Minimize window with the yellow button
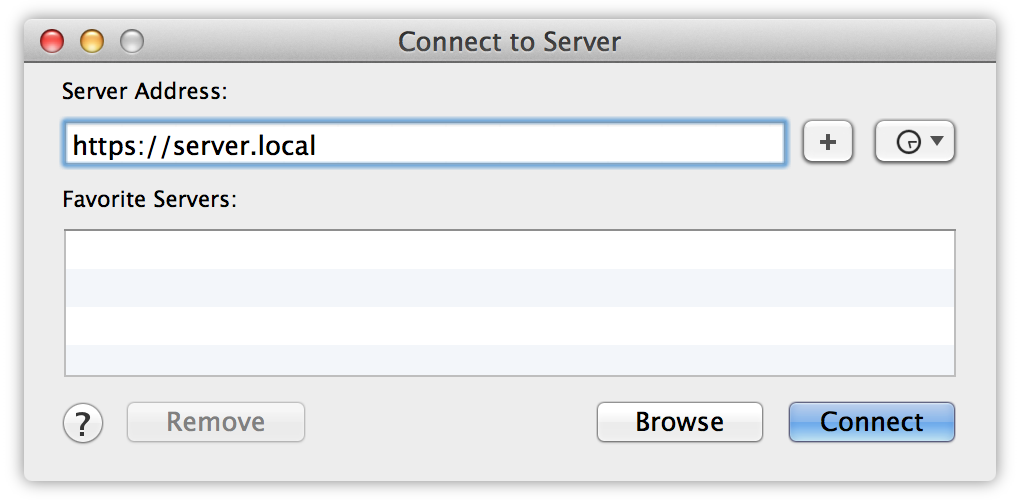 click(x=92, y=42)
